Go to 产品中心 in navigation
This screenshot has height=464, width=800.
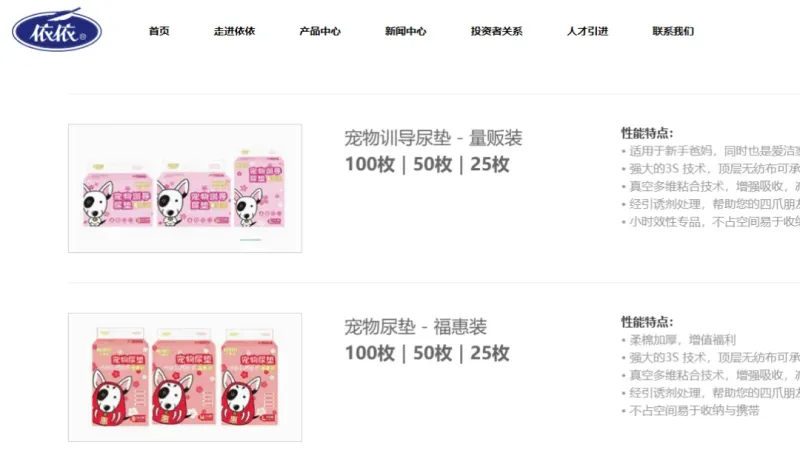320,31
